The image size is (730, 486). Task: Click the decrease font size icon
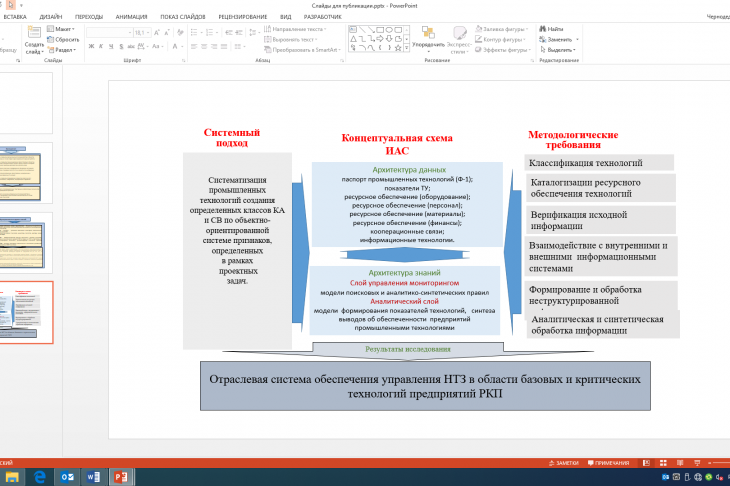(167, 33)
